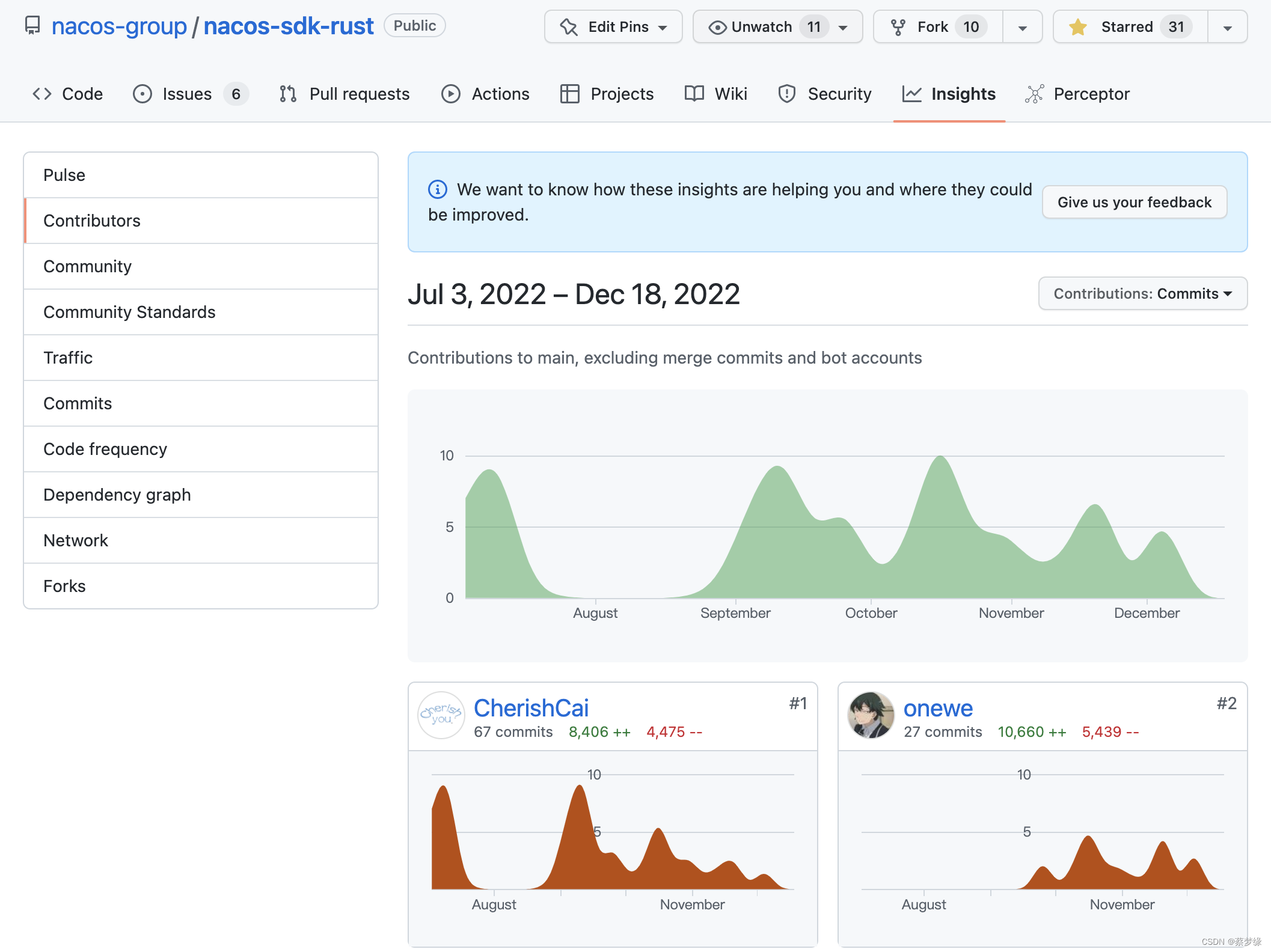Screen dimensions: 1271x952
Task: Click the info icon in feedback banner
Action: (x=437, y=189)
